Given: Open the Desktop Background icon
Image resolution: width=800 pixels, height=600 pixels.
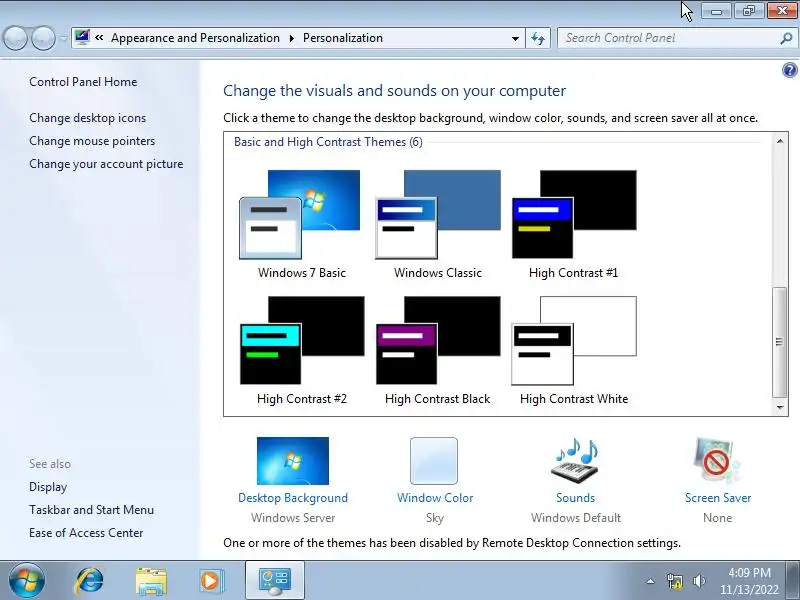Looking at the screenshot, I should click(x=293, y=461).
